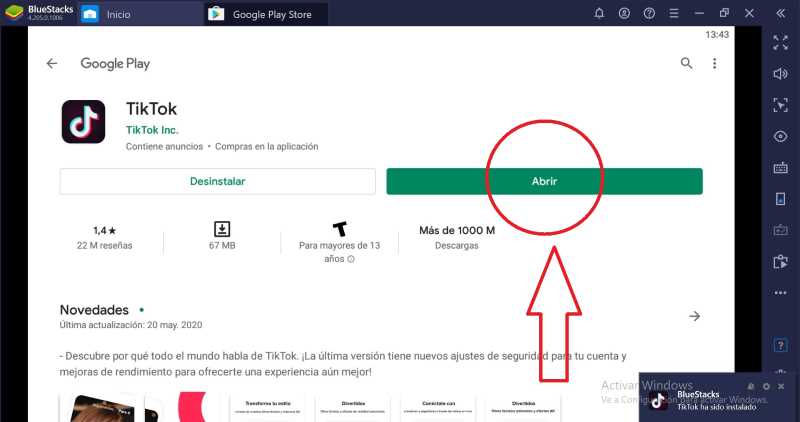
Task: Switch to the Google Play Store tab
Action: 265,14
